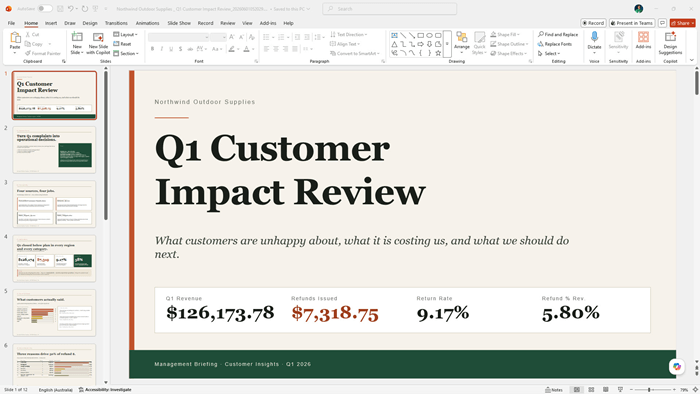
Task: Expand the Shape Fill dropdown
Action: 505,34
